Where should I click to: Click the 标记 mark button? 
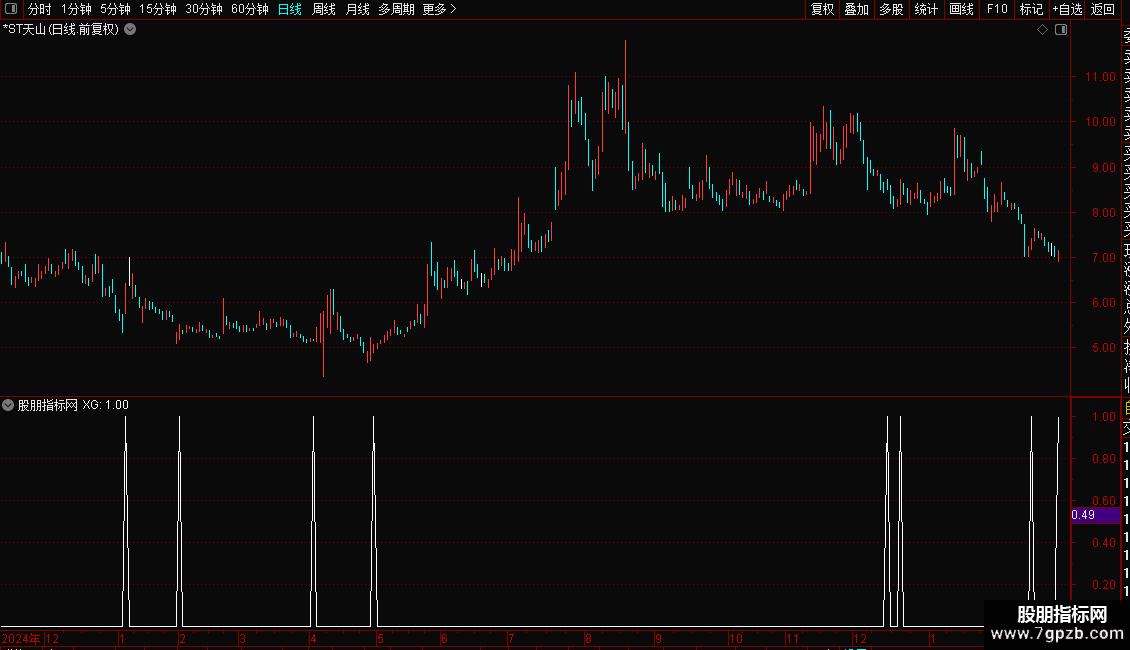[1031, 9]
